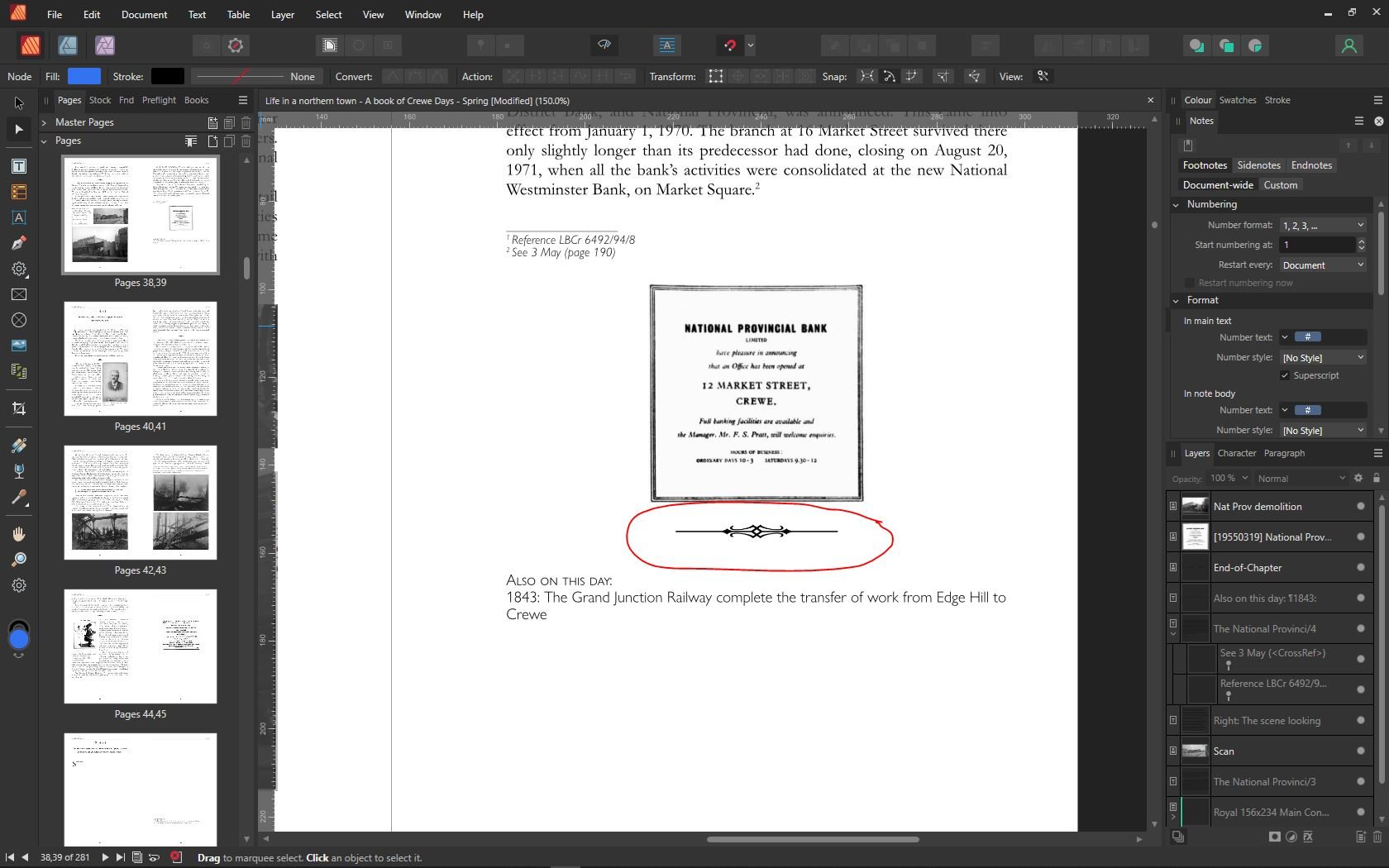Viewport: 1389px width, 868px height.
Task: Go to the next spread
Action: point(105,857)
